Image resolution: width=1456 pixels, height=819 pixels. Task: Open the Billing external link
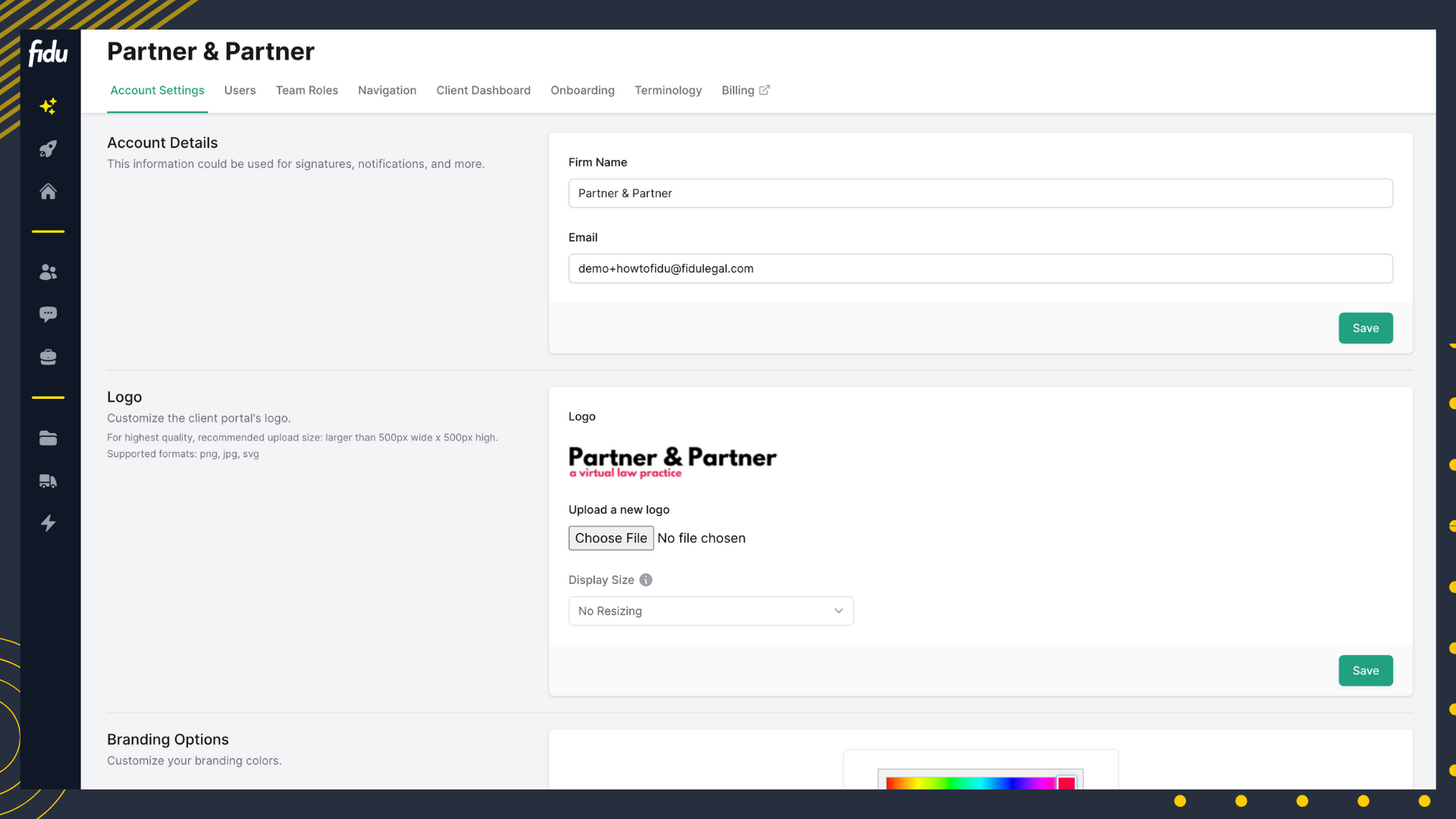coord(745,90)
